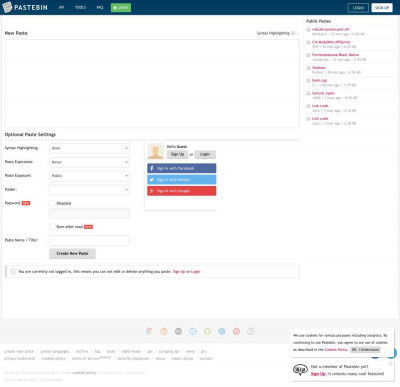
Task: Click the Sign Up link in the not-logged-in notice
Action: click(179, 272)
